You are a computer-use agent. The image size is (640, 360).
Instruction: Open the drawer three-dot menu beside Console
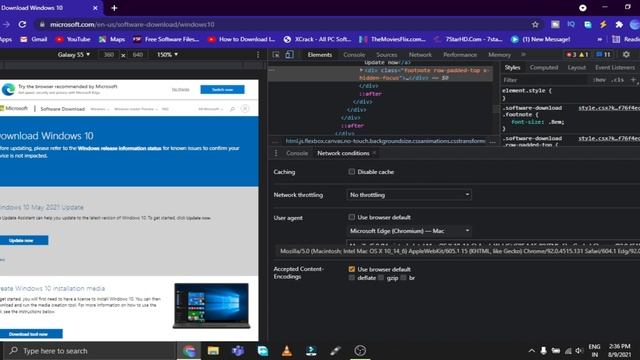pos(276,153)
